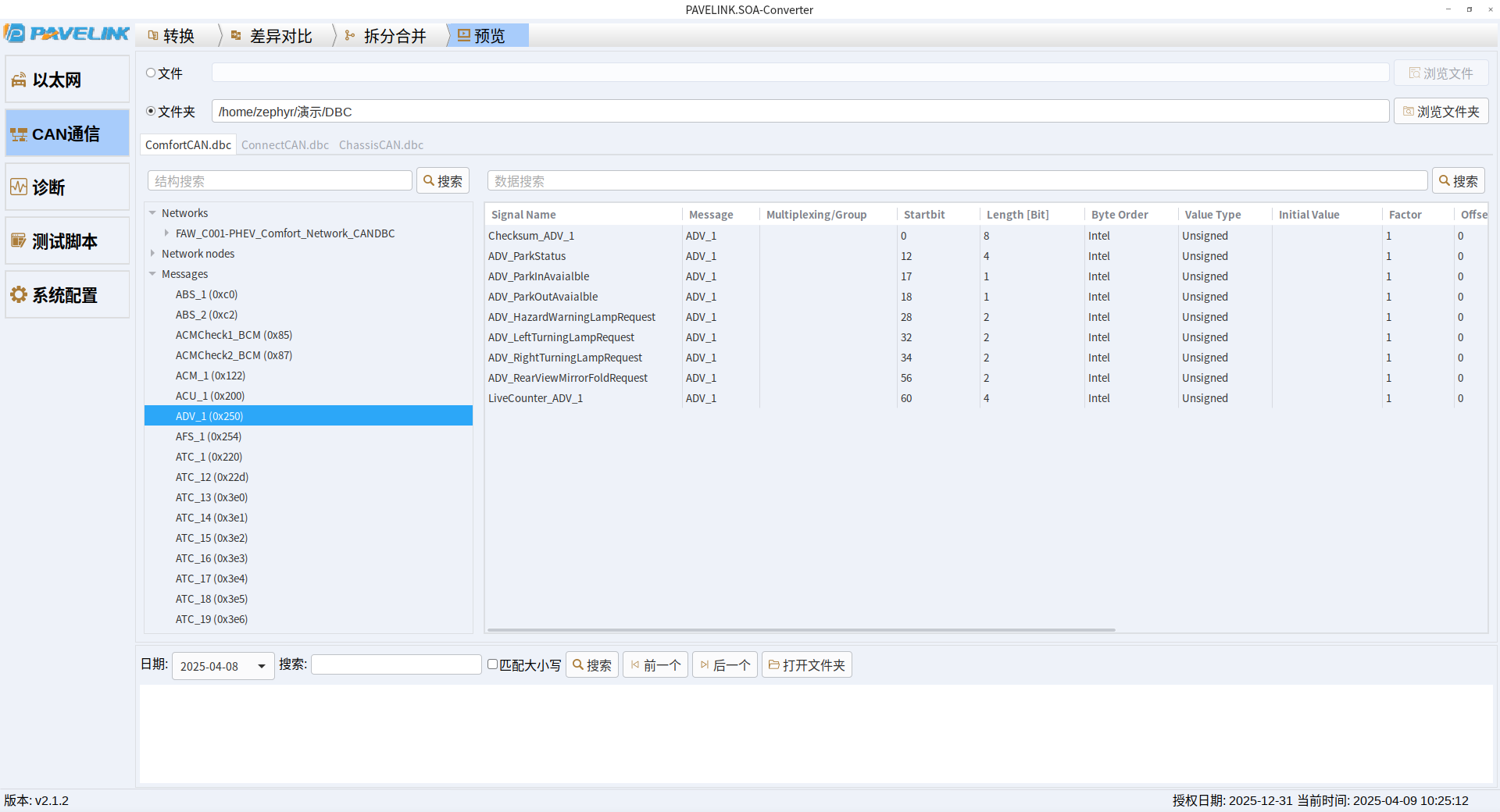The image size is (1500, 812).
Task: Sort by Byte Order column header
Action: [x=1131, y=215]
